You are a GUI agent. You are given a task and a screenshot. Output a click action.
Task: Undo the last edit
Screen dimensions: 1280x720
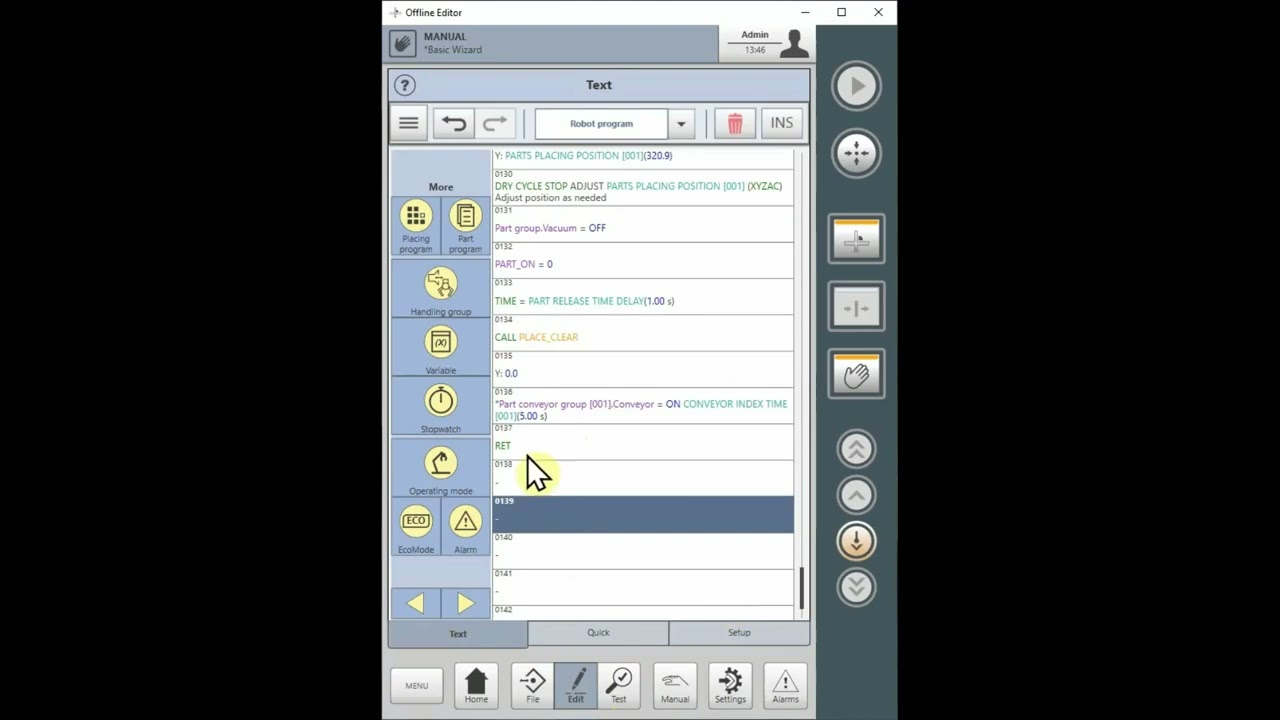453,123
